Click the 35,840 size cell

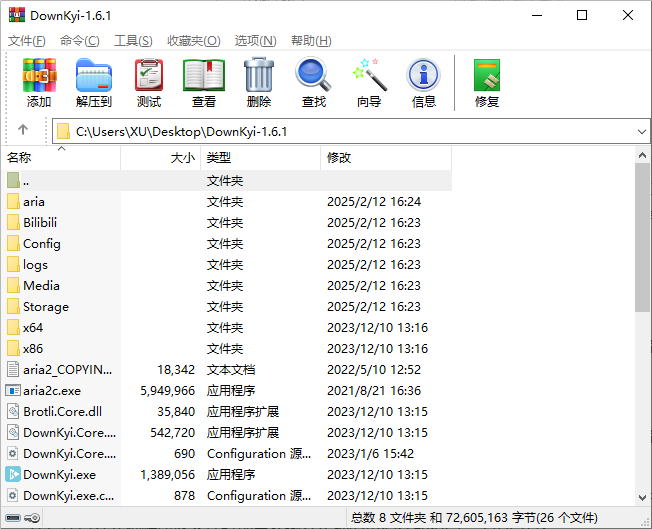pos(176,411)
